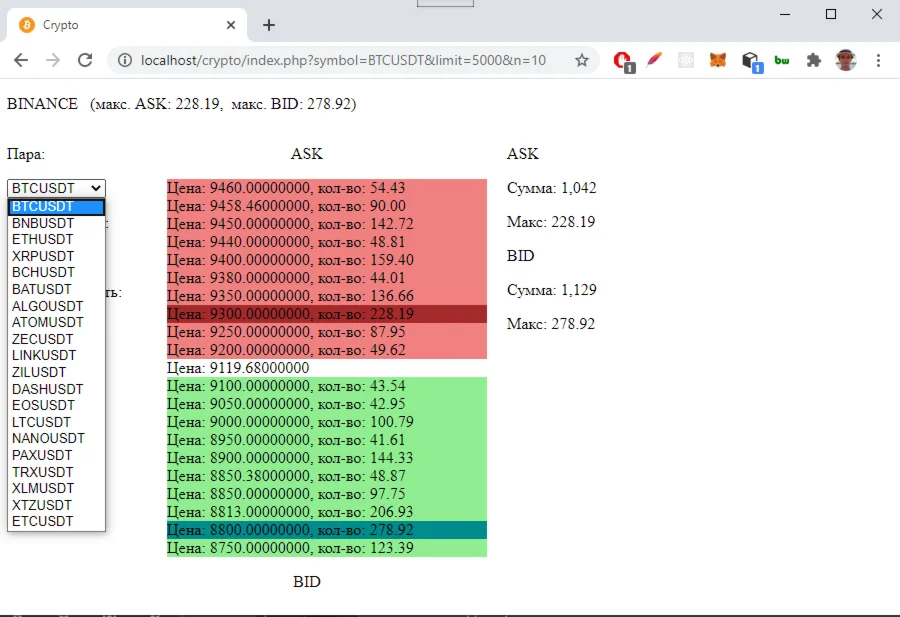Click the bid row priced 9100.00000000
This screenshot has height=617, width=900.
tap(327, 386)
